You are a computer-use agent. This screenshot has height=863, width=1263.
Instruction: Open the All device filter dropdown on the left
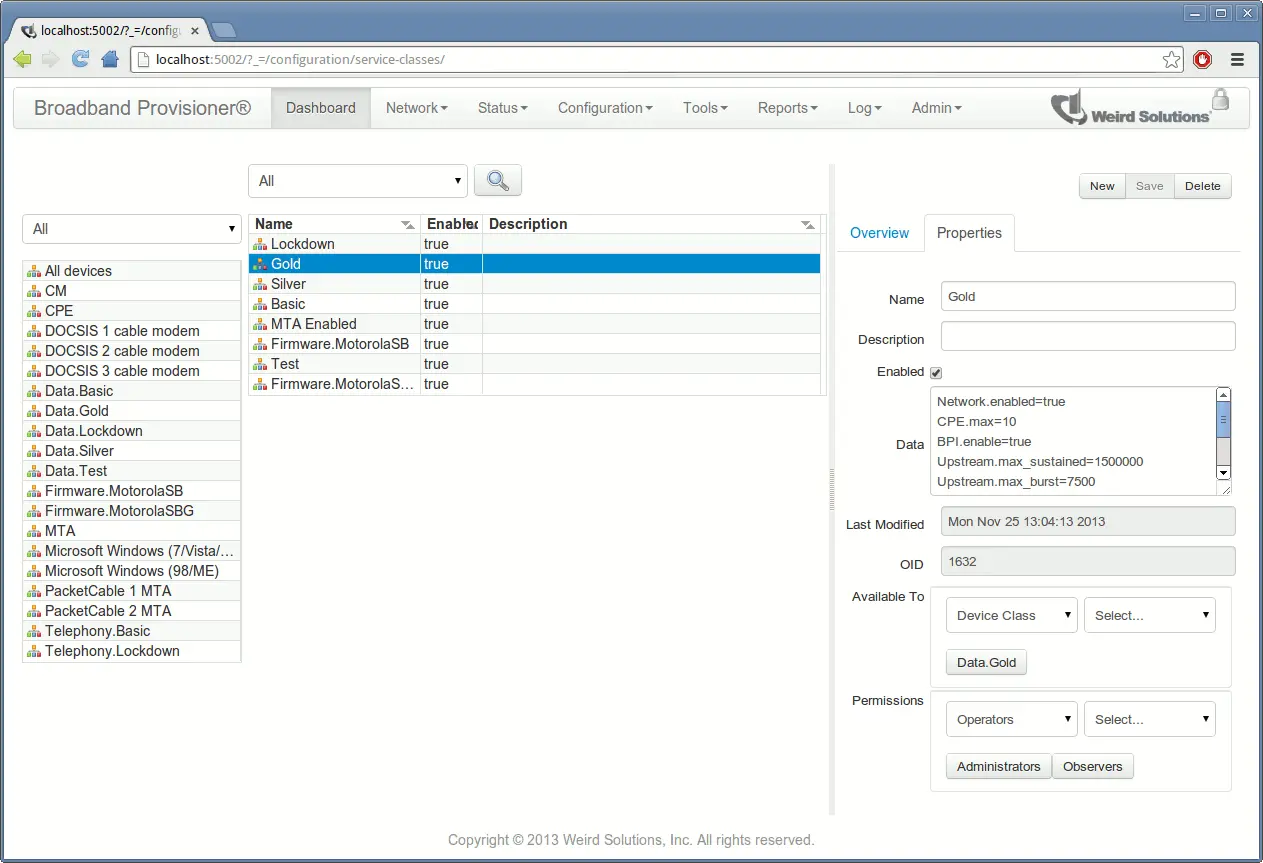(x=131, y=229)
